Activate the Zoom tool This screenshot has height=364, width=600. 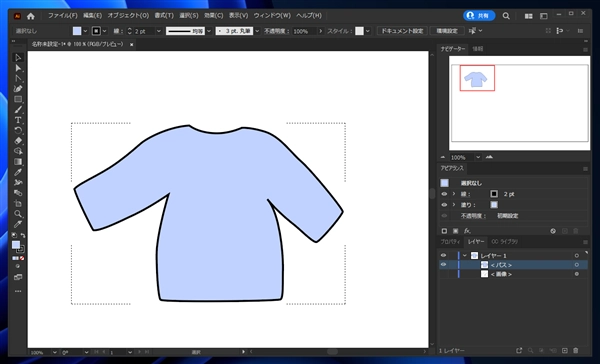pyautogui.click(x=18, y=214)
